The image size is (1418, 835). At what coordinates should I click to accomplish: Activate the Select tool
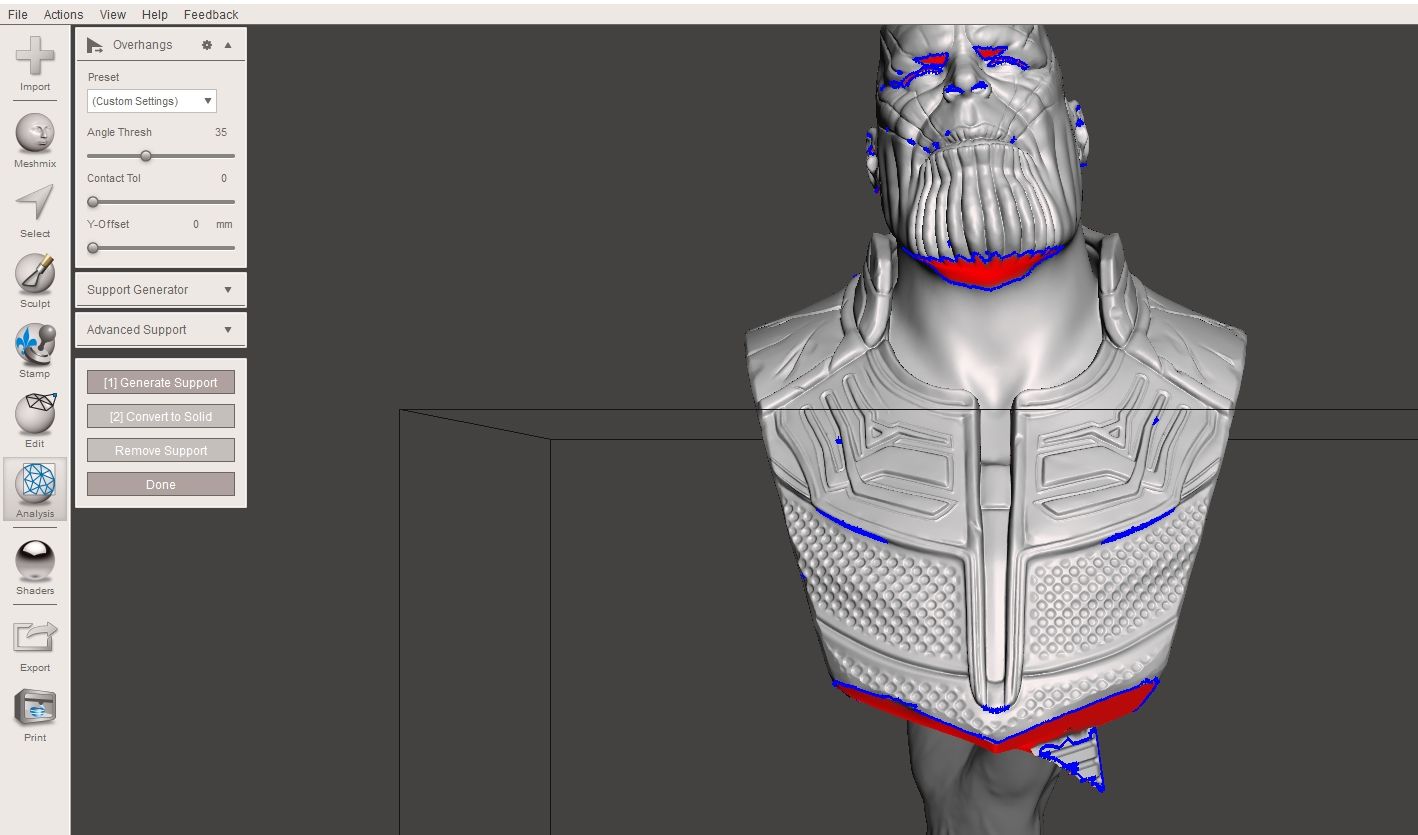[35, 204]
